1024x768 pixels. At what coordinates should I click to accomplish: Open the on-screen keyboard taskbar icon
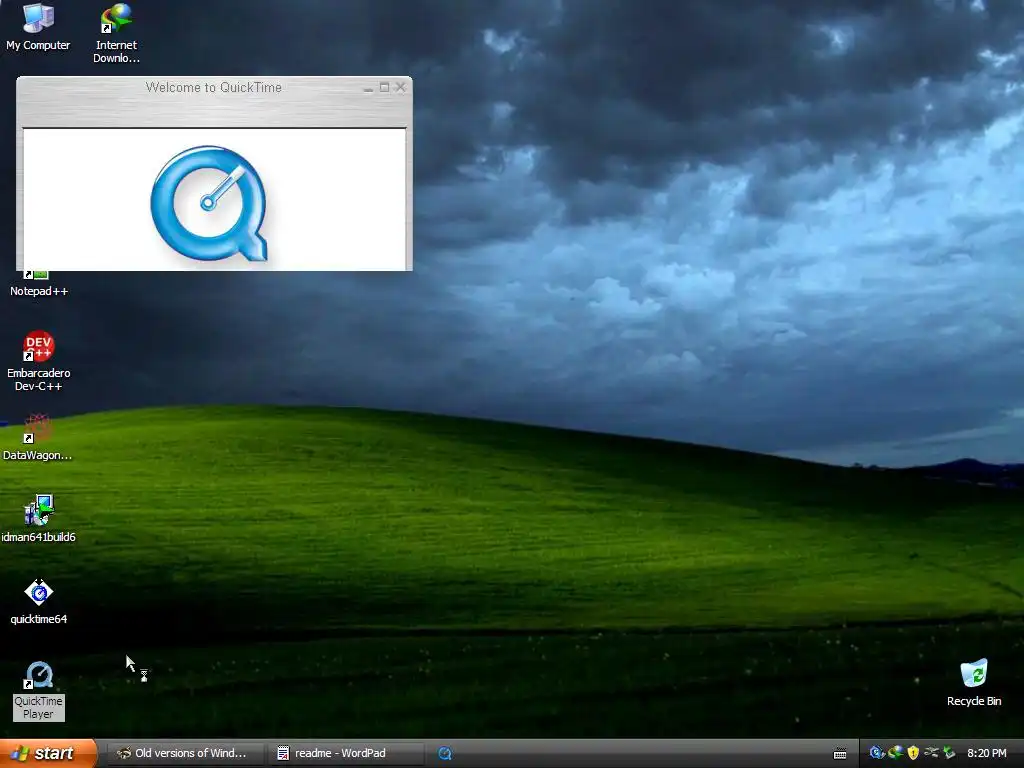[840, 754]
